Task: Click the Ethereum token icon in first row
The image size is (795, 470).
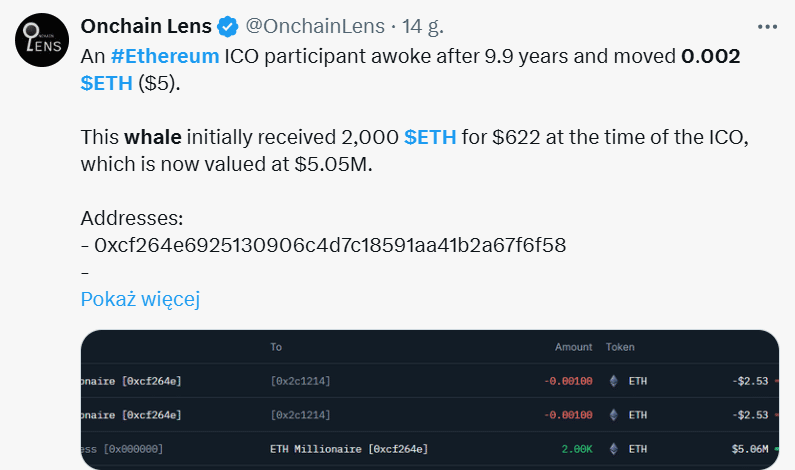Action: pos(614,381)
